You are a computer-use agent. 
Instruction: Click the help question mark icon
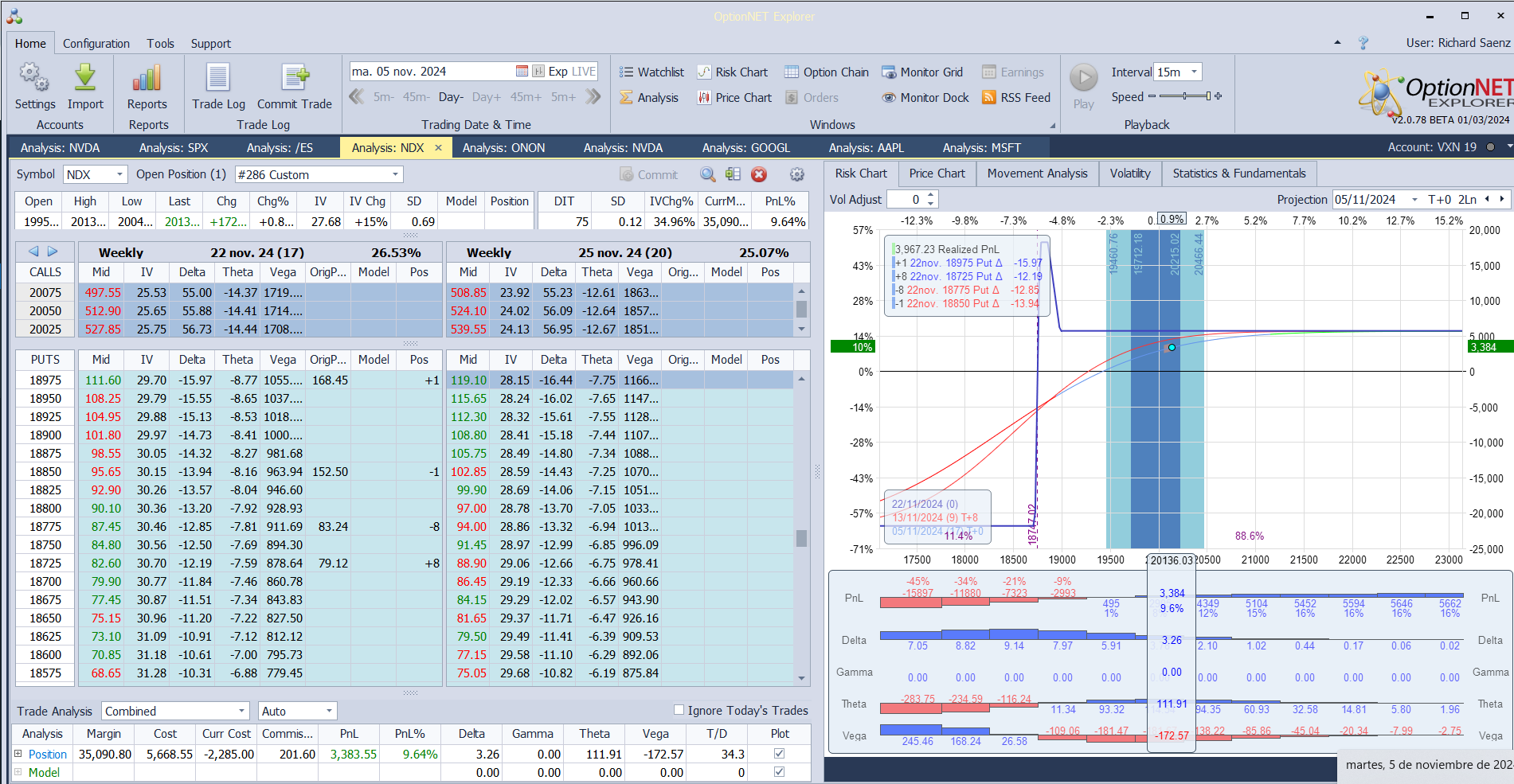(x=1363, y=42)
